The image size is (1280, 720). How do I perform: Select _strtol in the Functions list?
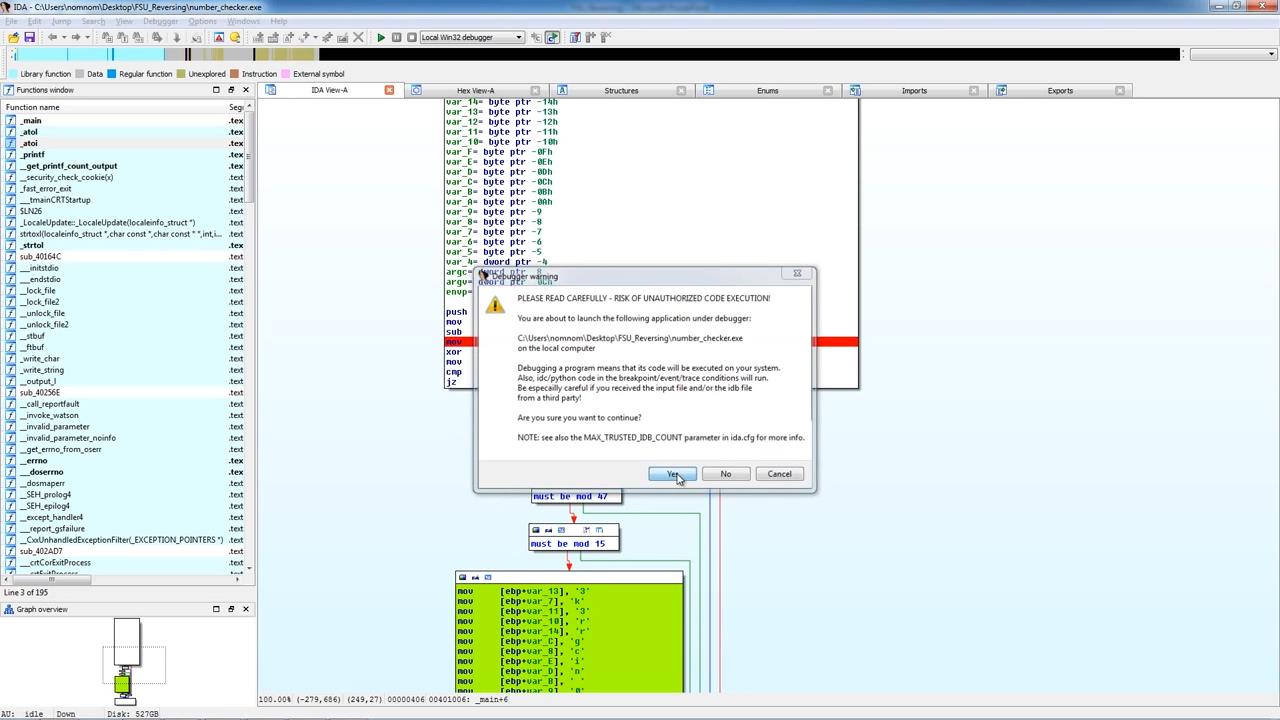click(124, 245)
